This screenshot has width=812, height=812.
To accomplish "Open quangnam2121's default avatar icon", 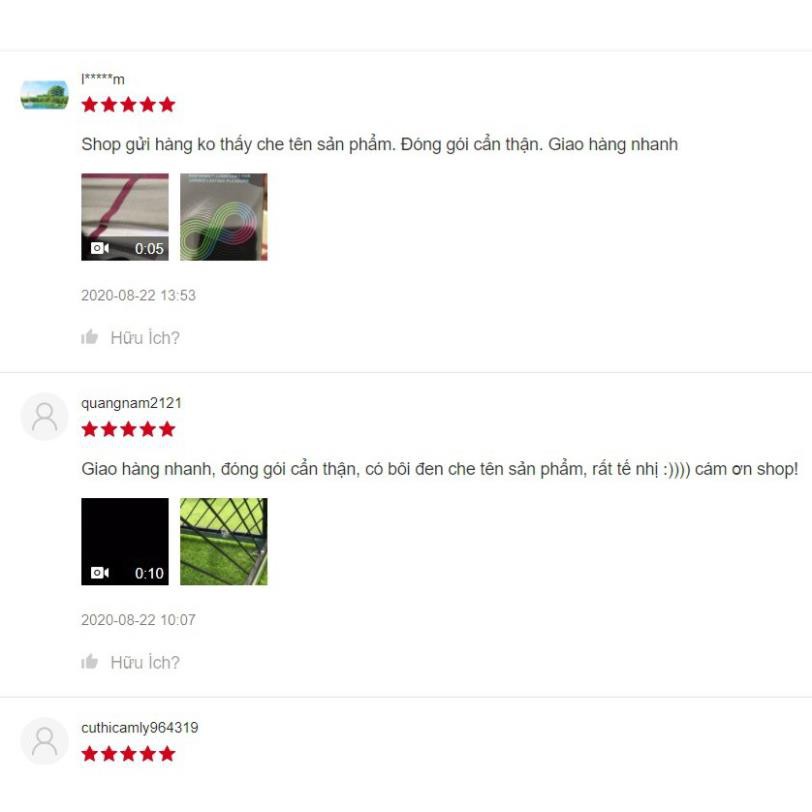I will coord(45,416).
